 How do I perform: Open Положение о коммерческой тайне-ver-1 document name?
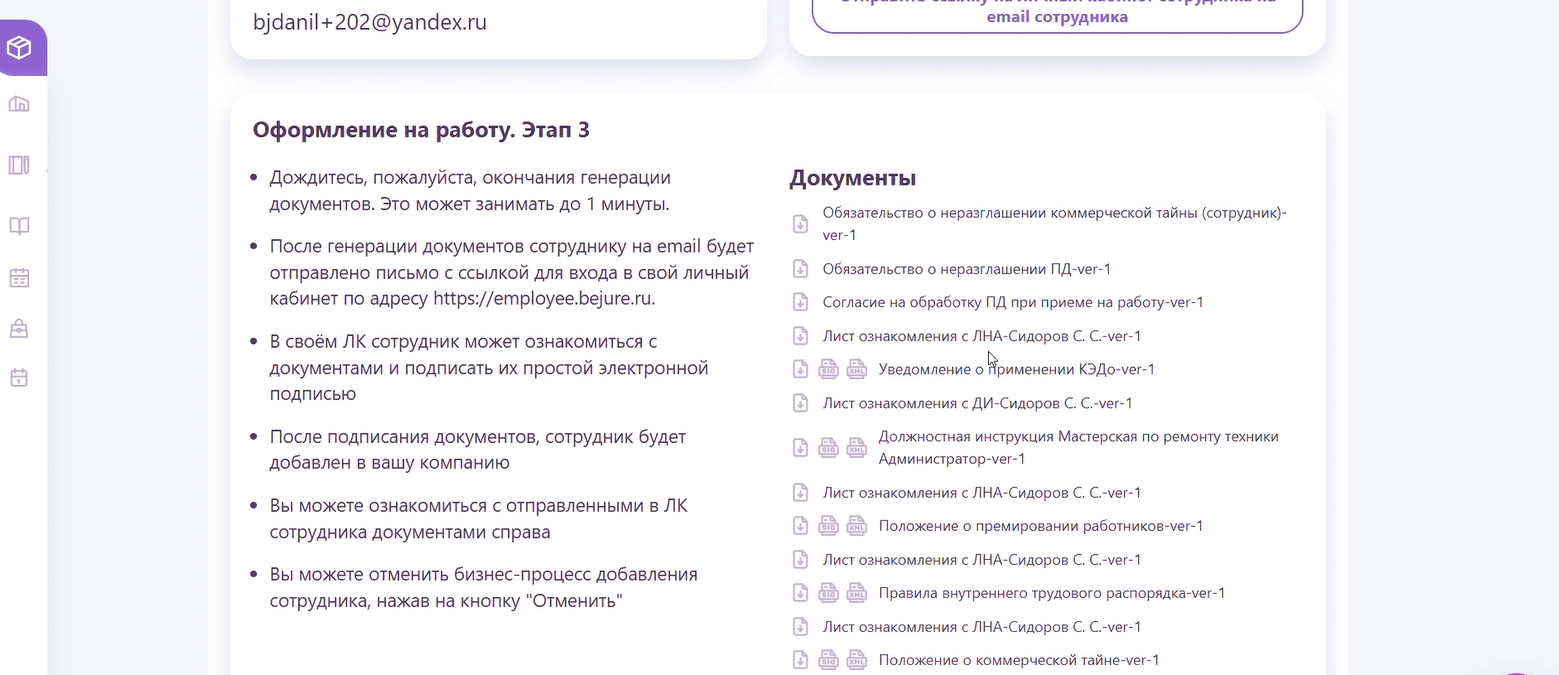pos(1019,660)
